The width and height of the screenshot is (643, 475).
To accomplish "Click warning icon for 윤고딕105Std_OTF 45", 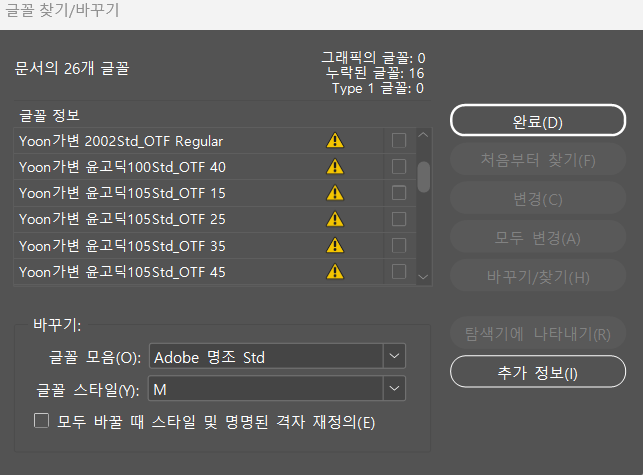I will [335, 272].
